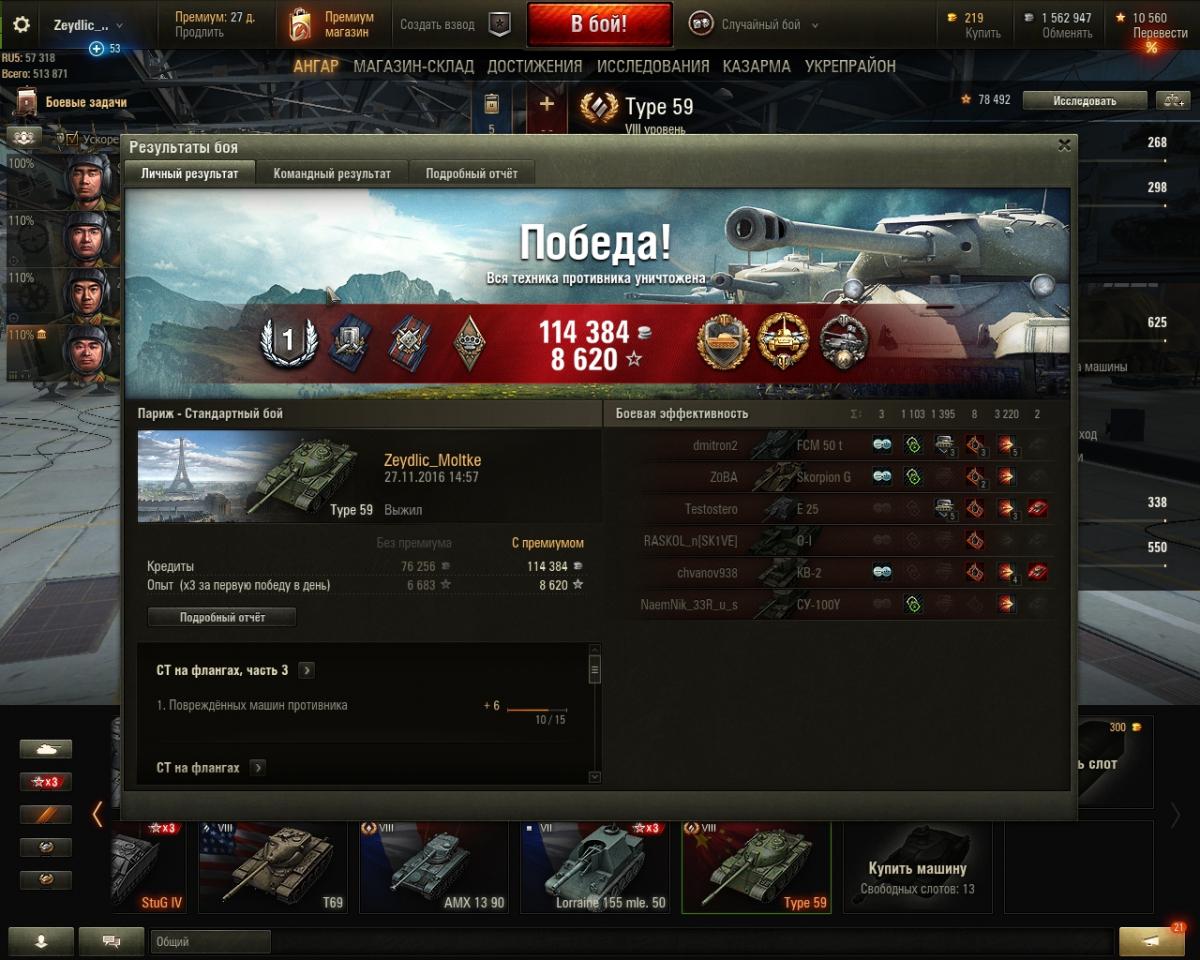This screenshot has height=960, width=1200.
Task: Click the Premium shop bag icon
Action: point(300,25)
